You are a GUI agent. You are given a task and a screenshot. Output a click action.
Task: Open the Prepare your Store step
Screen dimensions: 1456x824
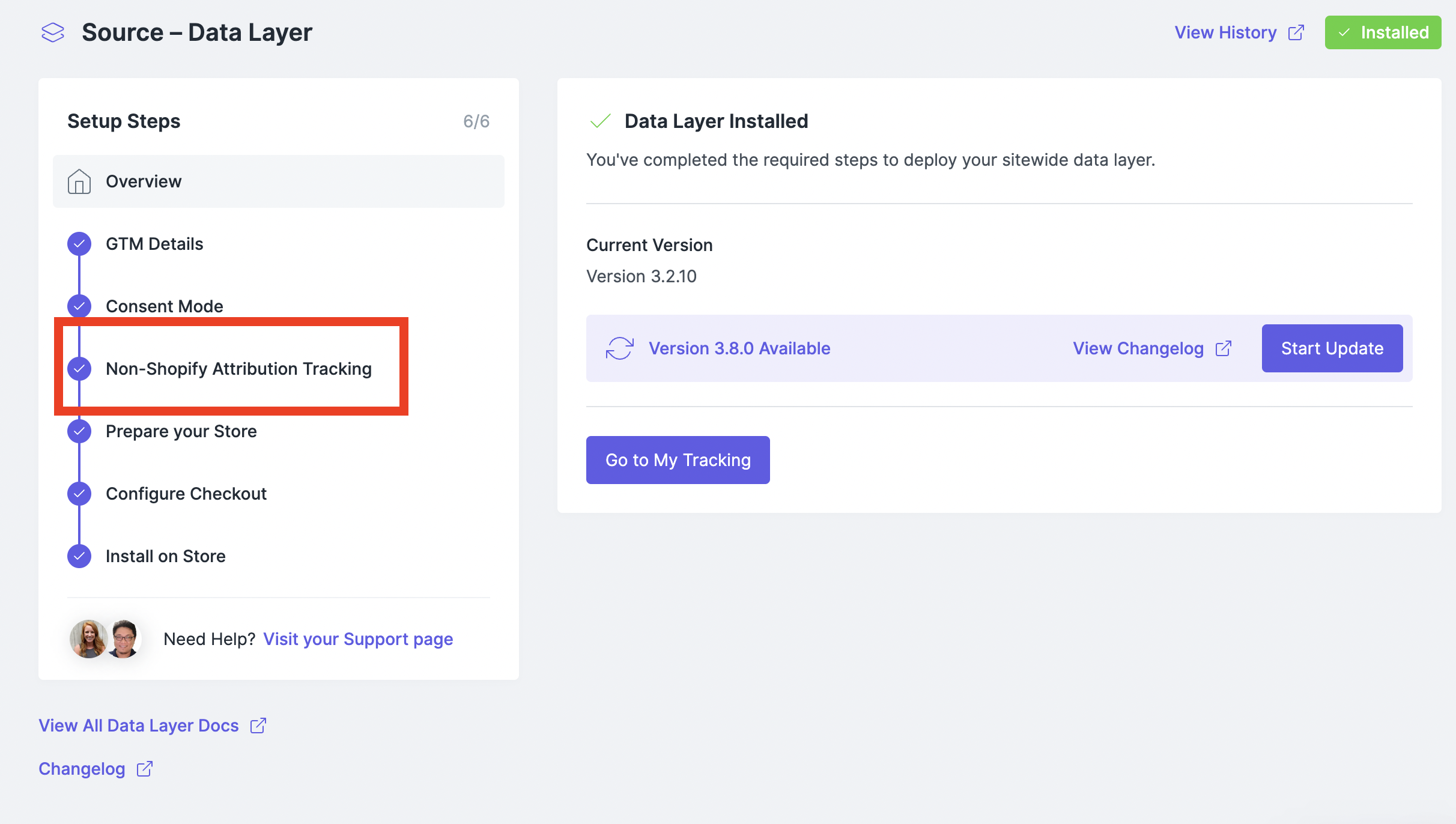181,431
